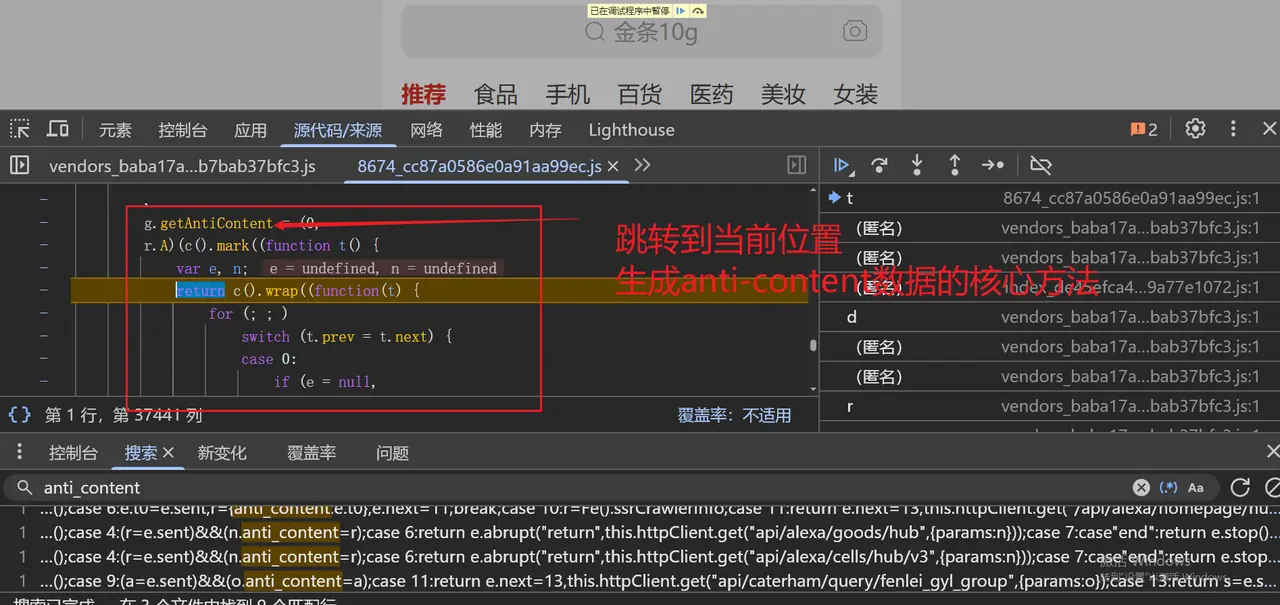Image resolution: width=1280 pixels, height=605 pixels.
Task: Expand more source tabs chevron
Action: pos(642,165)
